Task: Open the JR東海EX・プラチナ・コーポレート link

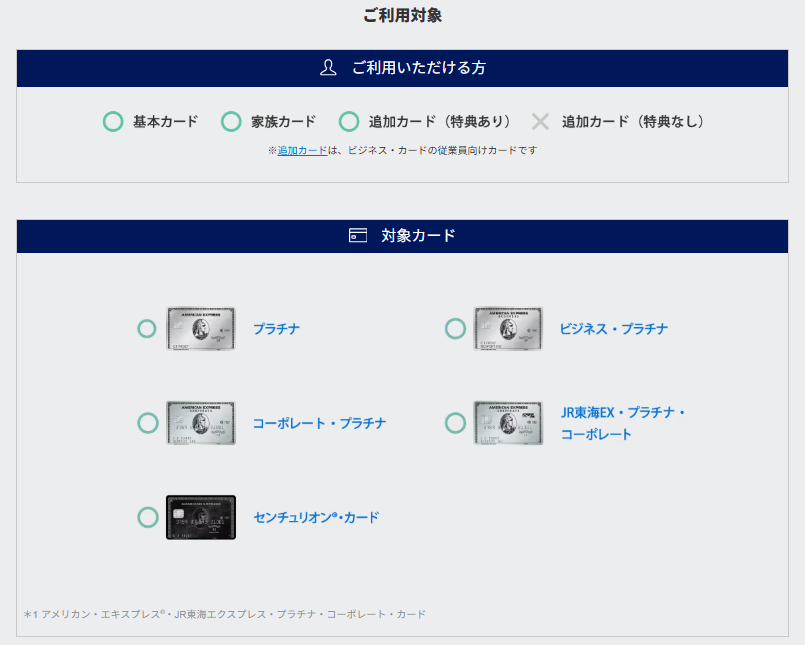Action: (x=623, y=423)
